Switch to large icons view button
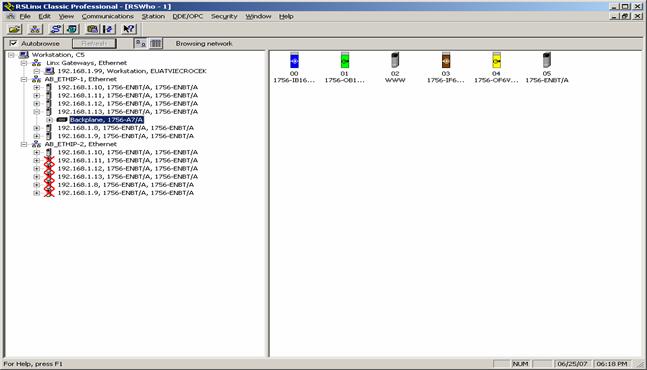This screenshot has height=370, width=647. pos(141,43)
